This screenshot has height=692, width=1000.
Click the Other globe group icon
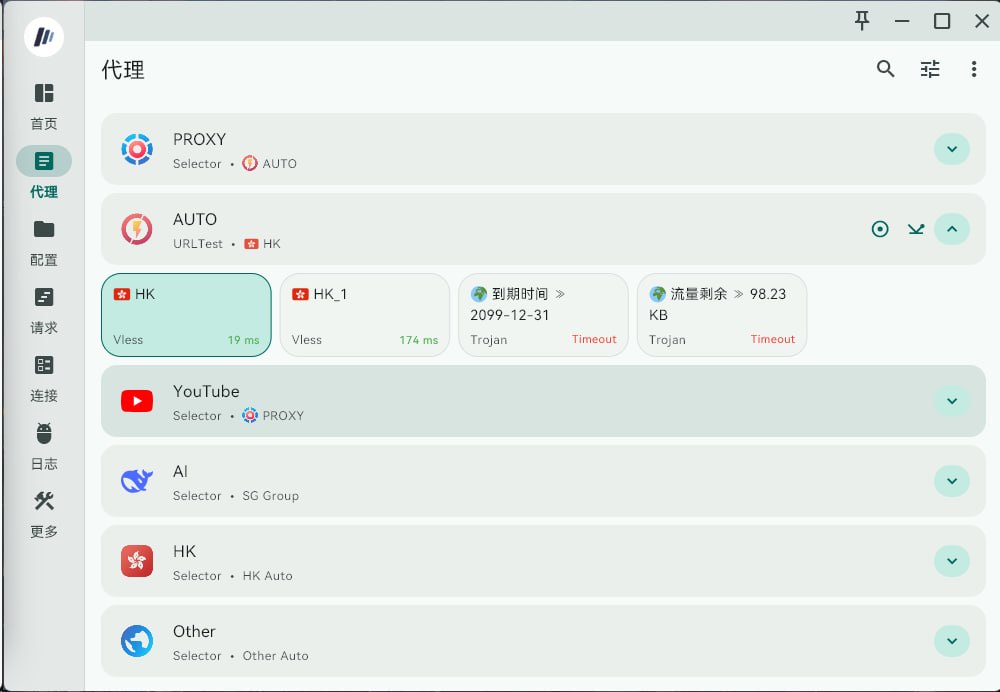point(137,641)
